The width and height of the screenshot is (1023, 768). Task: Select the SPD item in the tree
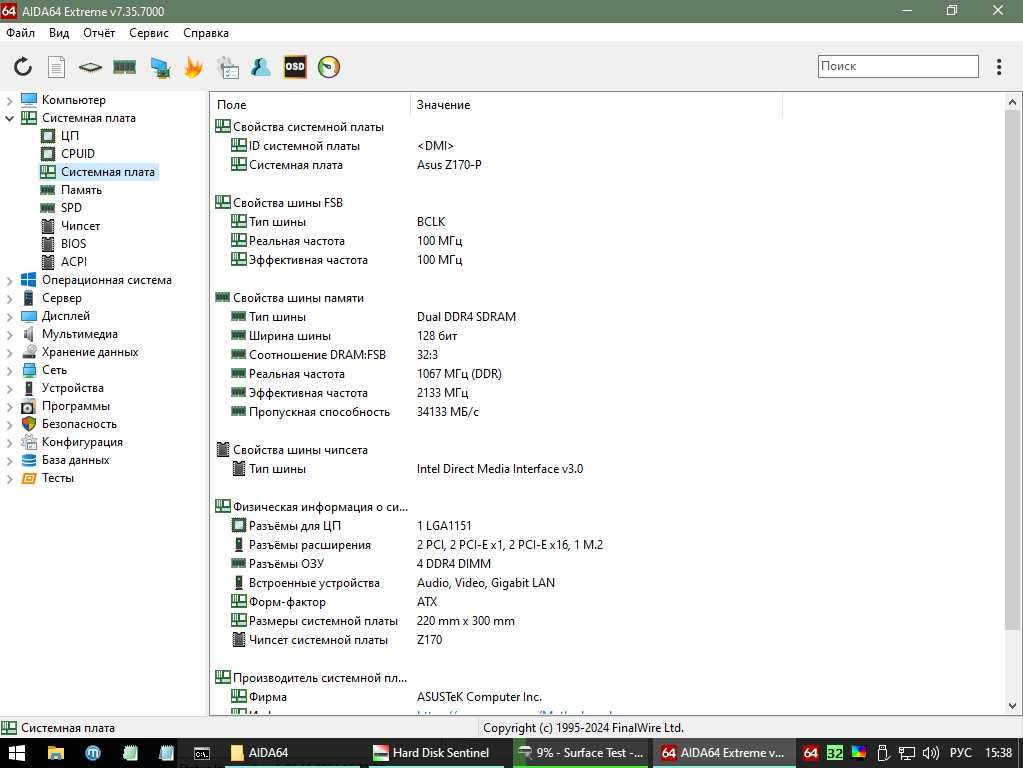[71, 207]
